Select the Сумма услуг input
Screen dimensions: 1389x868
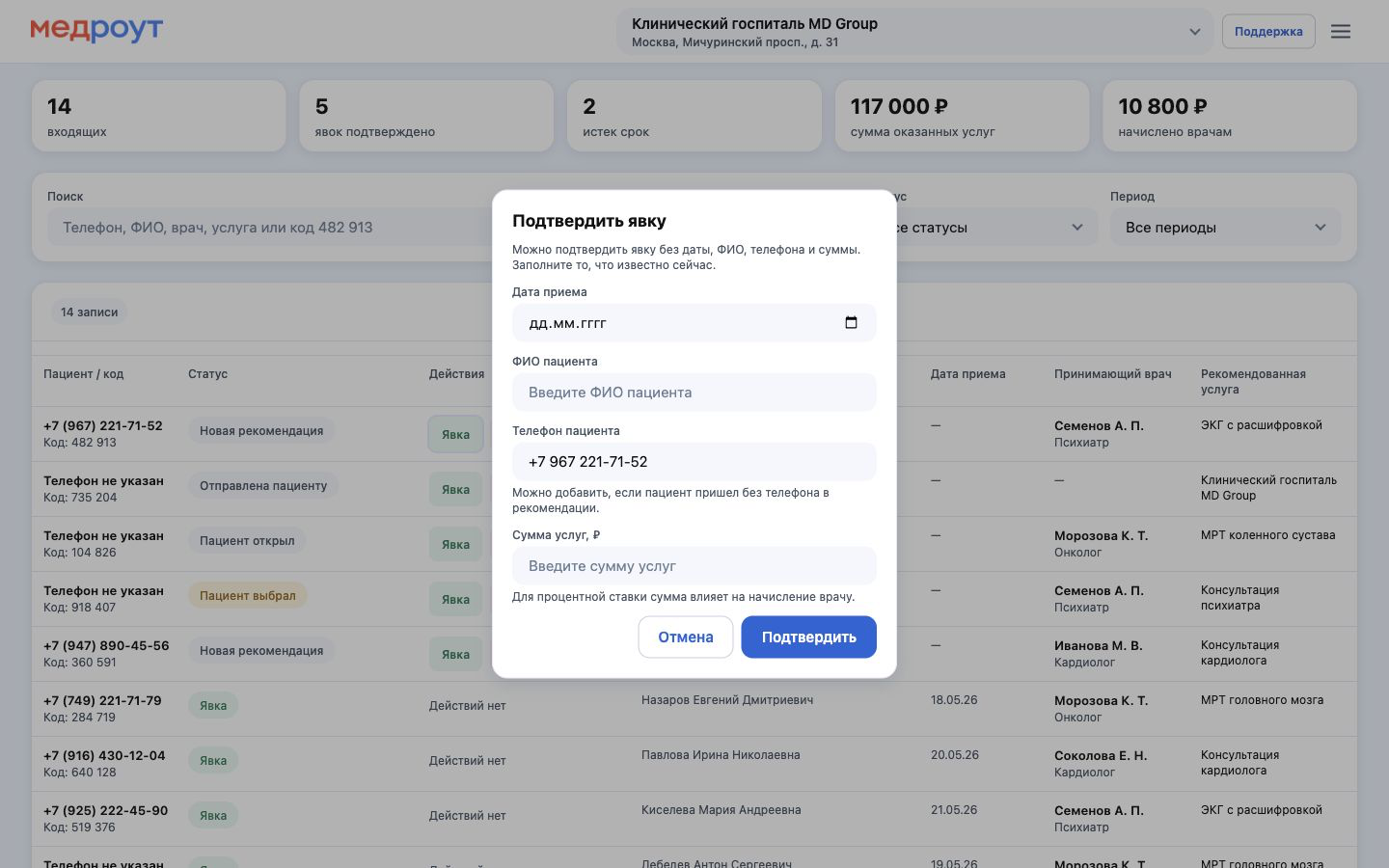tap(694, 566)
